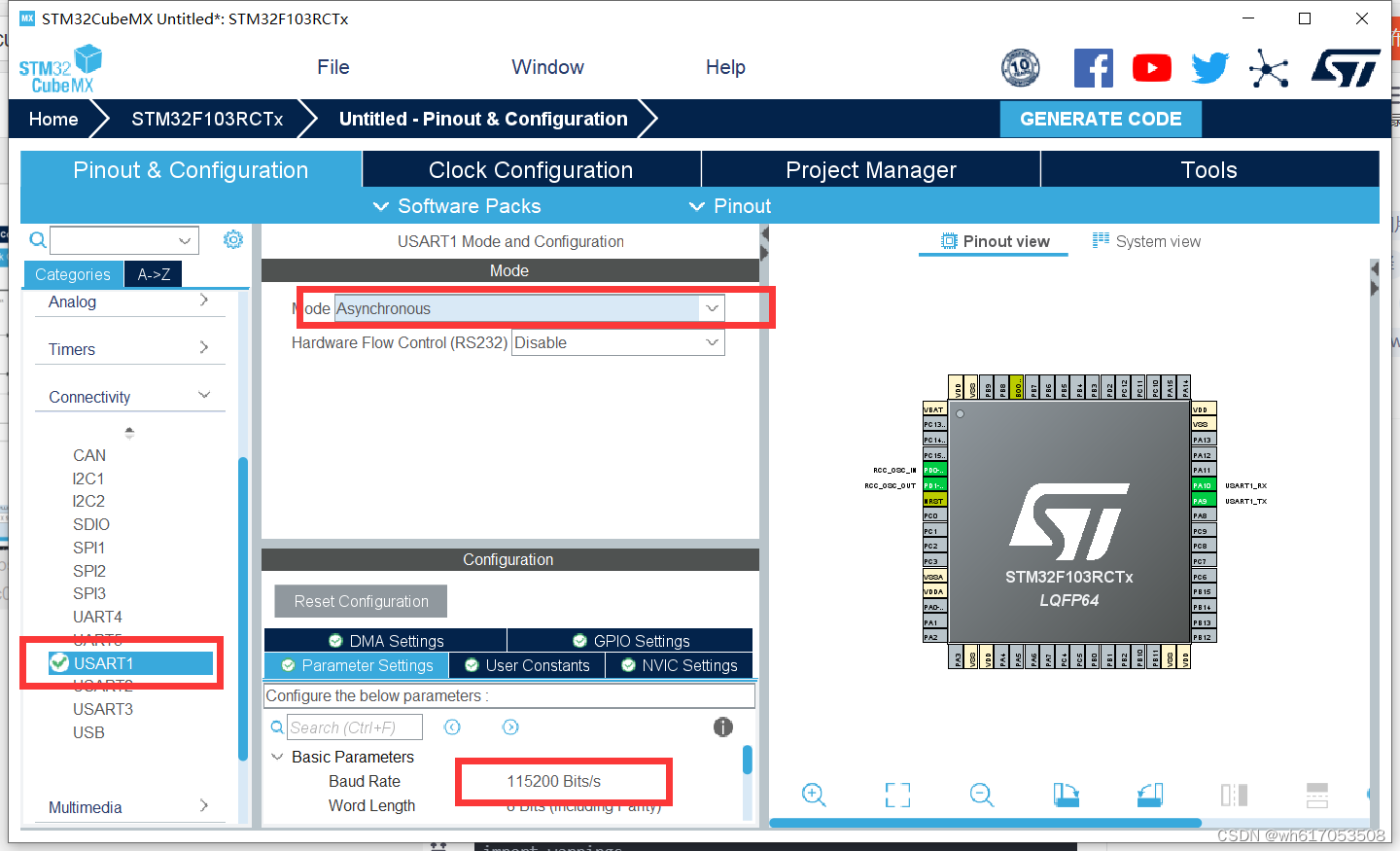
Task: Select SPI2 in Connectivity list
Action: [x=89, y=571]
